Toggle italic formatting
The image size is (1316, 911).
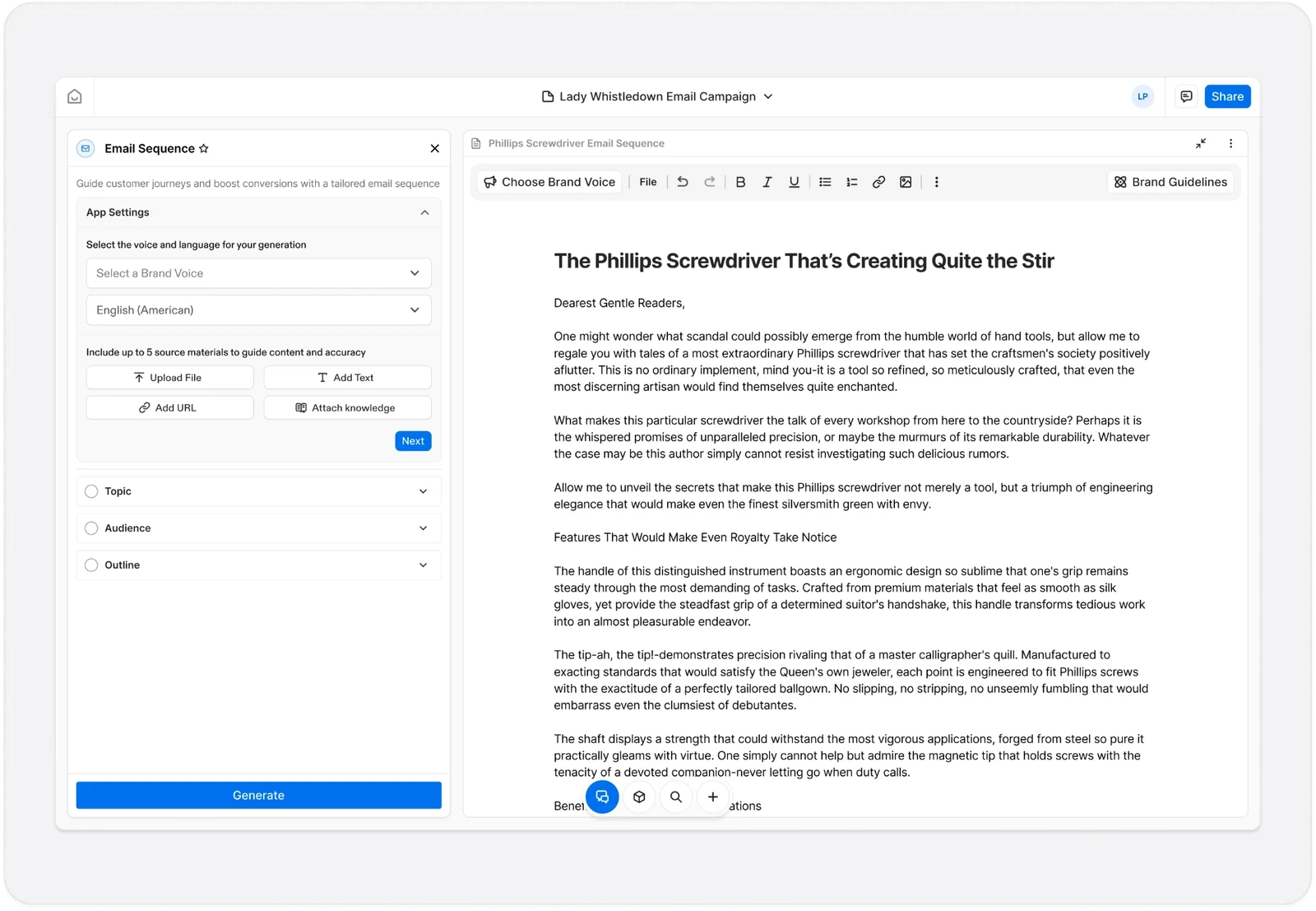tap(767, 182)
